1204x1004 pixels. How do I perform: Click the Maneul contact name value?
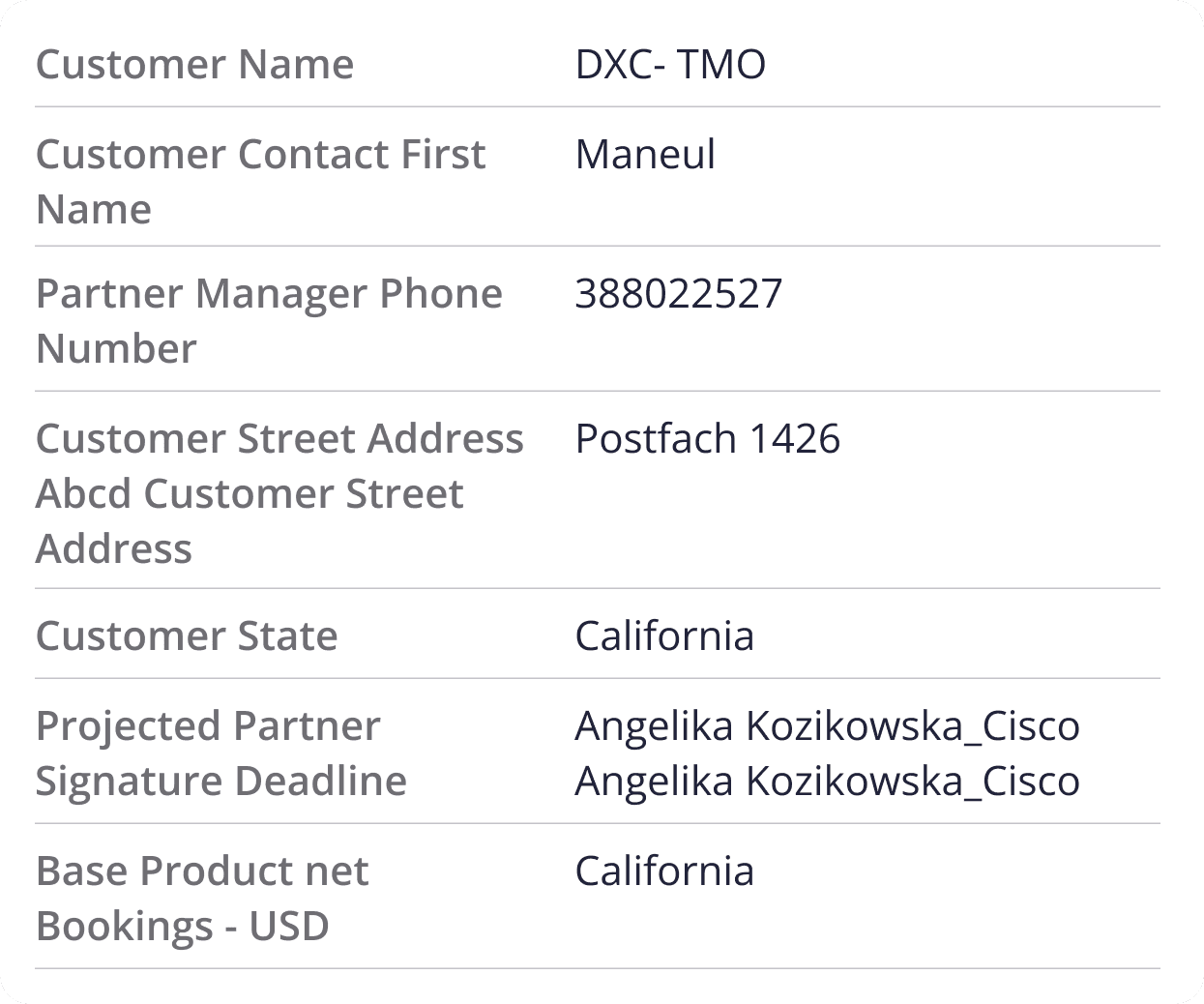645,155
